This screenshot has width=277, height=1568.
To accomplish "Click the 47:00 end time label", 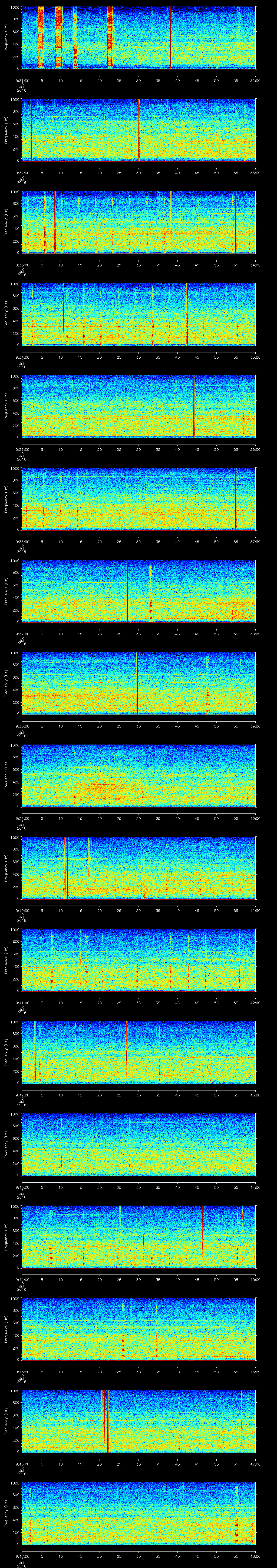I will tap(256, 1463).
